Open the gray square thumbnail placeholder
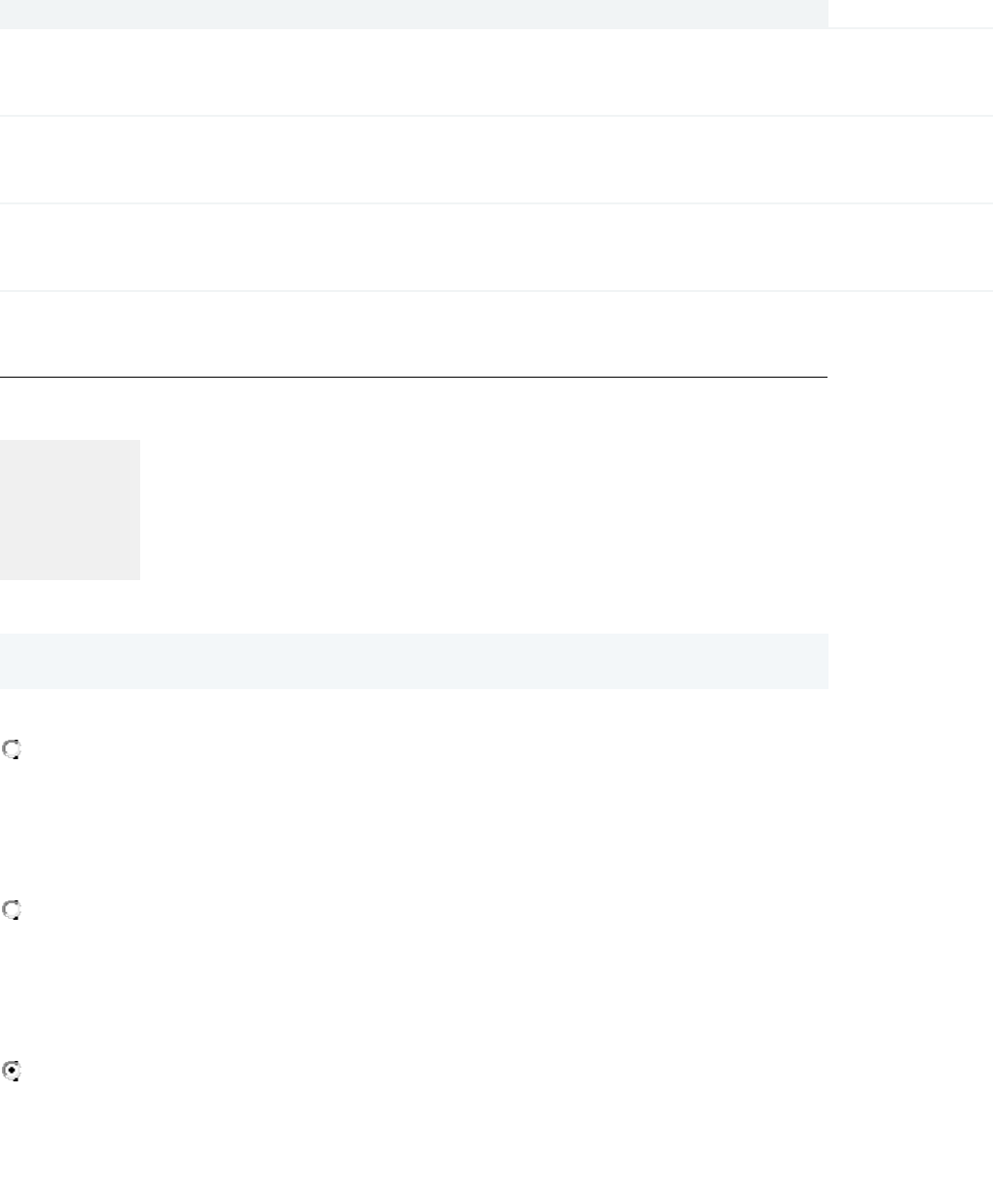The height and width of the screenshot is (1204, 993). click(70, 510)
